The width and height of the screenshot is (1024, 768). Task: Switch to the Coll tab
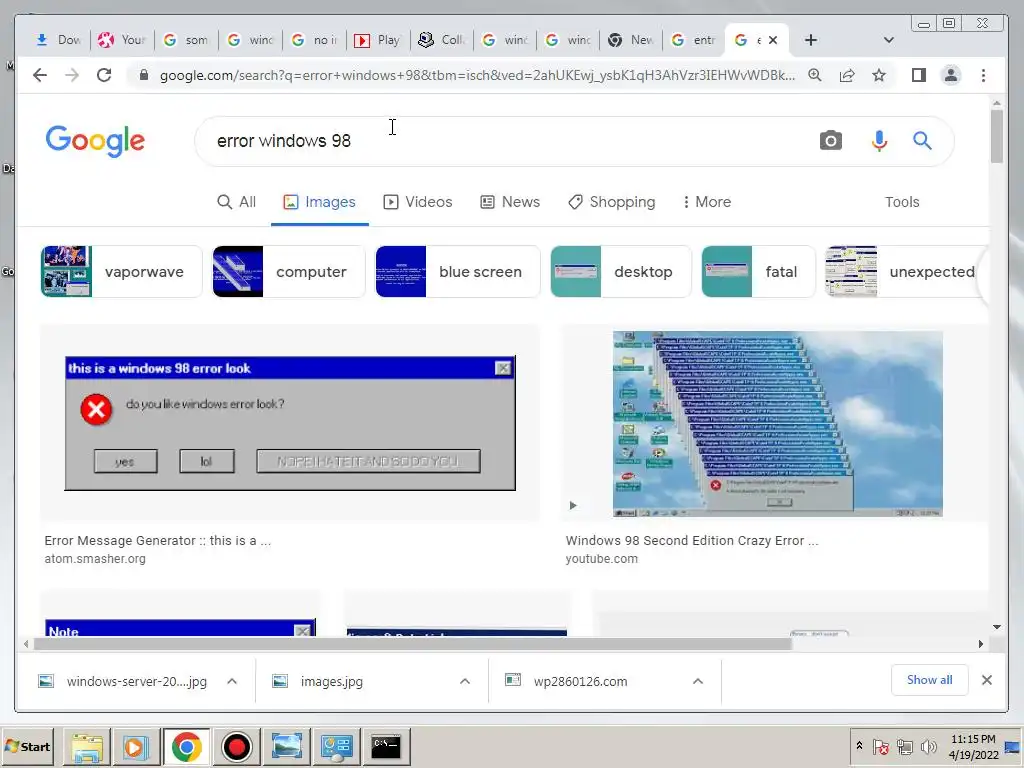[442, 40]
